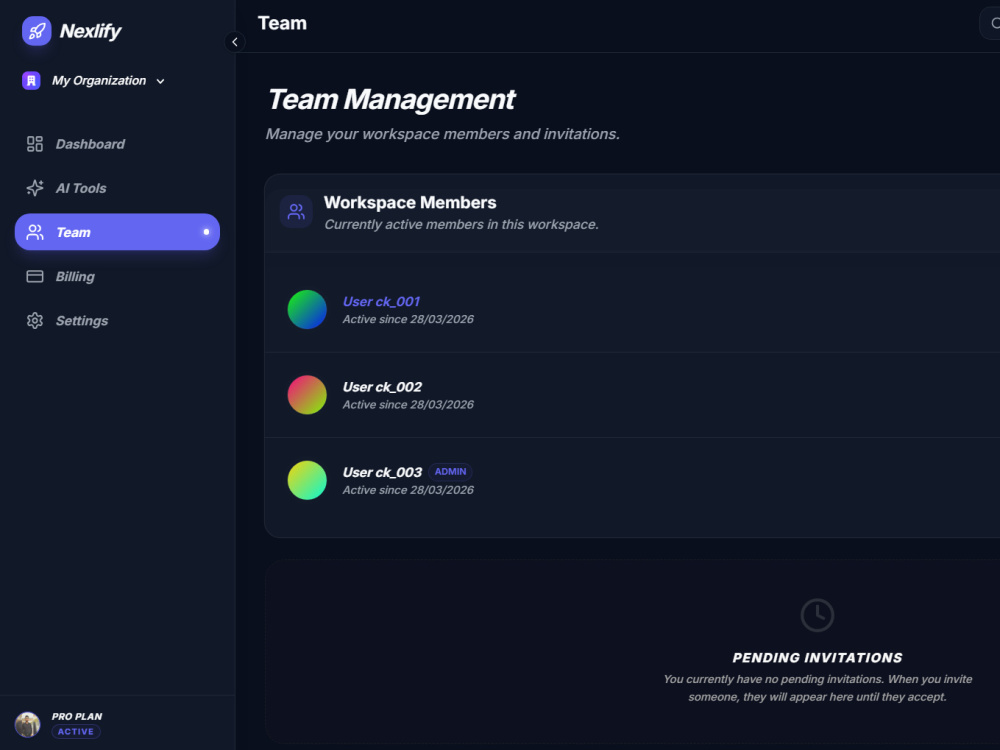The width and height of the screenshot is (1000, 750).
Task: Click the Team people icon in sidebar
Action: point(34,232)
